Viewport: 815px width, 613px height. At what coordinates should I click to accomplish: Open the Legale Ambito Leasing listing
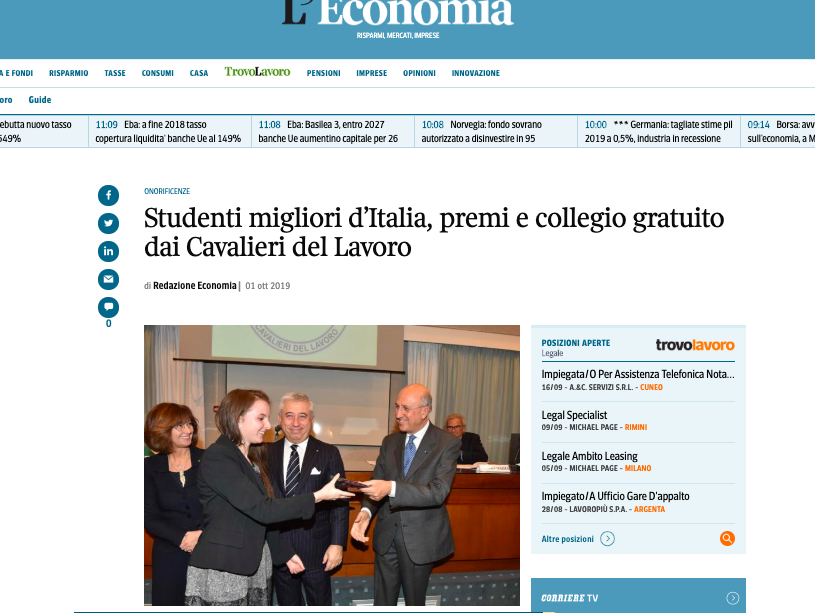[589, 456]
